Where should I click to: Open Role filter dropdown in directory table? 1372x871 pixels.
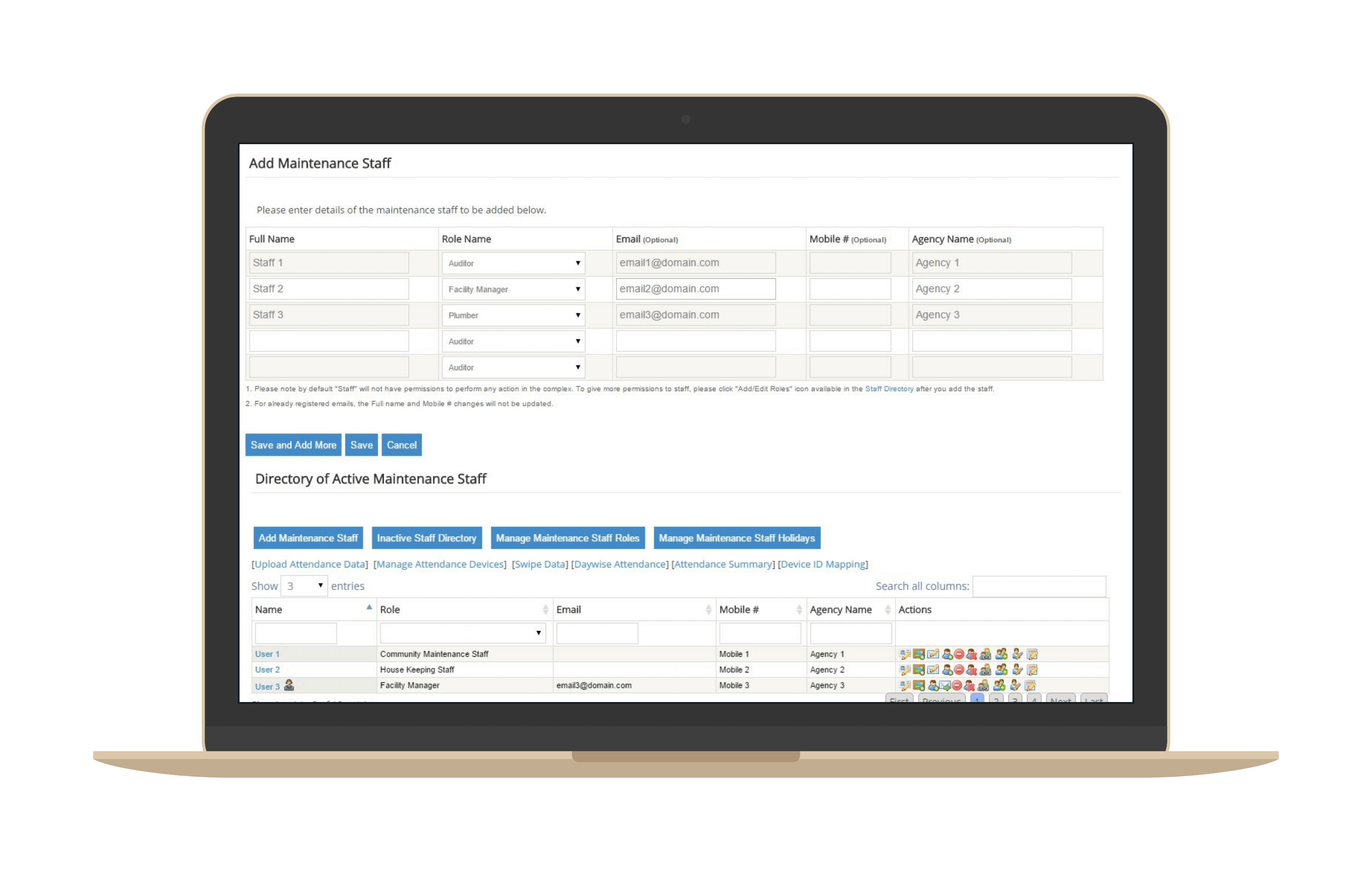[462, 633]
